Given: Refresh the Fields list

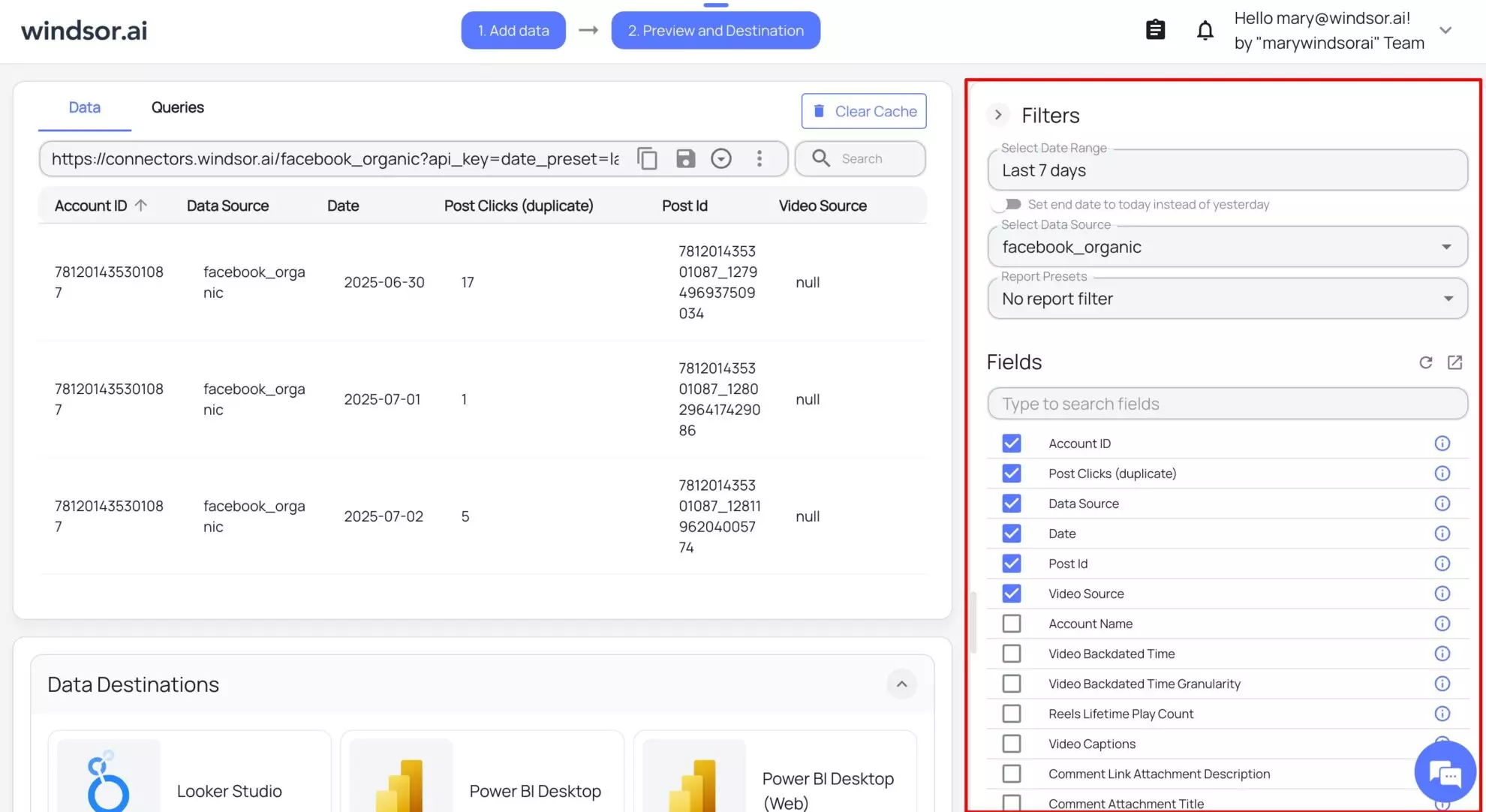Looking at the screenshot, I should [1426, 362].
